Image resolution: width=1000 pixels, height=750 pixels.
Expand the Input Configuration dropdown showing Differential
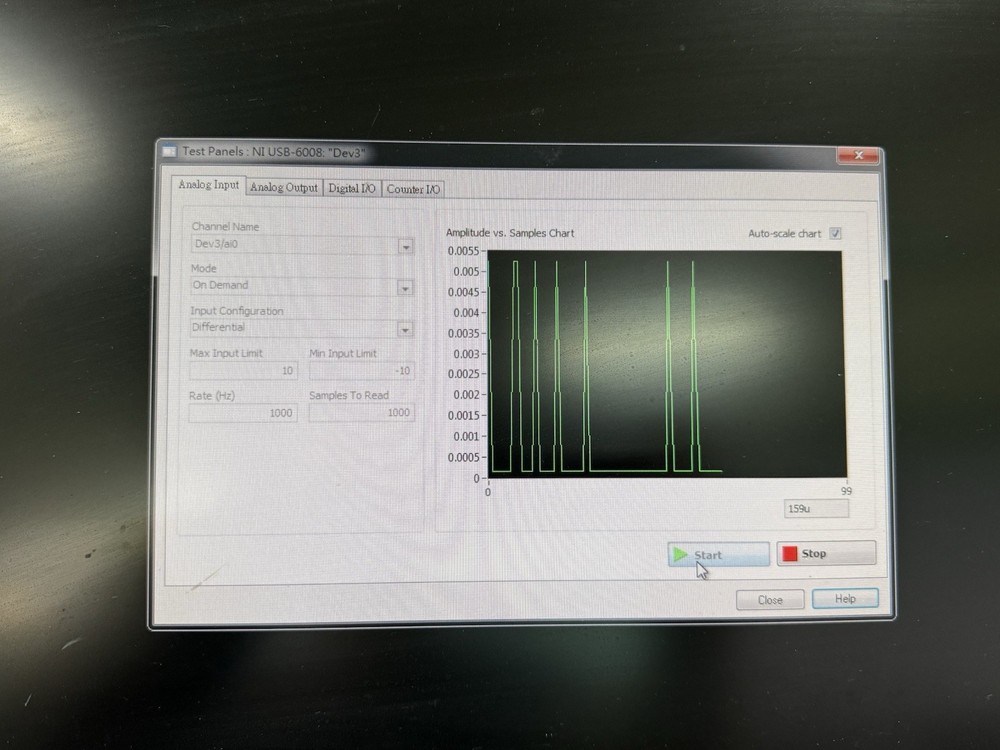(405, 329)
